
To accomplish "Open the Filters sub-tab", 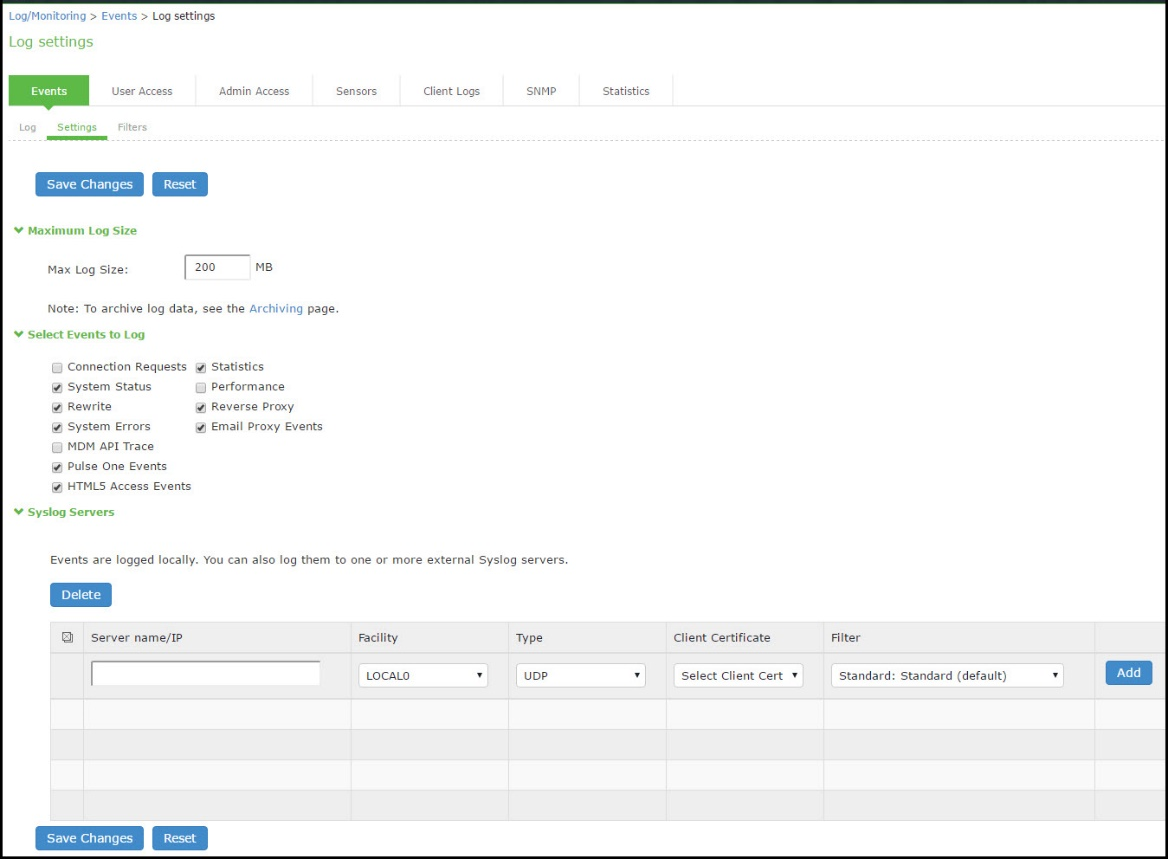I will click(132, 127).
